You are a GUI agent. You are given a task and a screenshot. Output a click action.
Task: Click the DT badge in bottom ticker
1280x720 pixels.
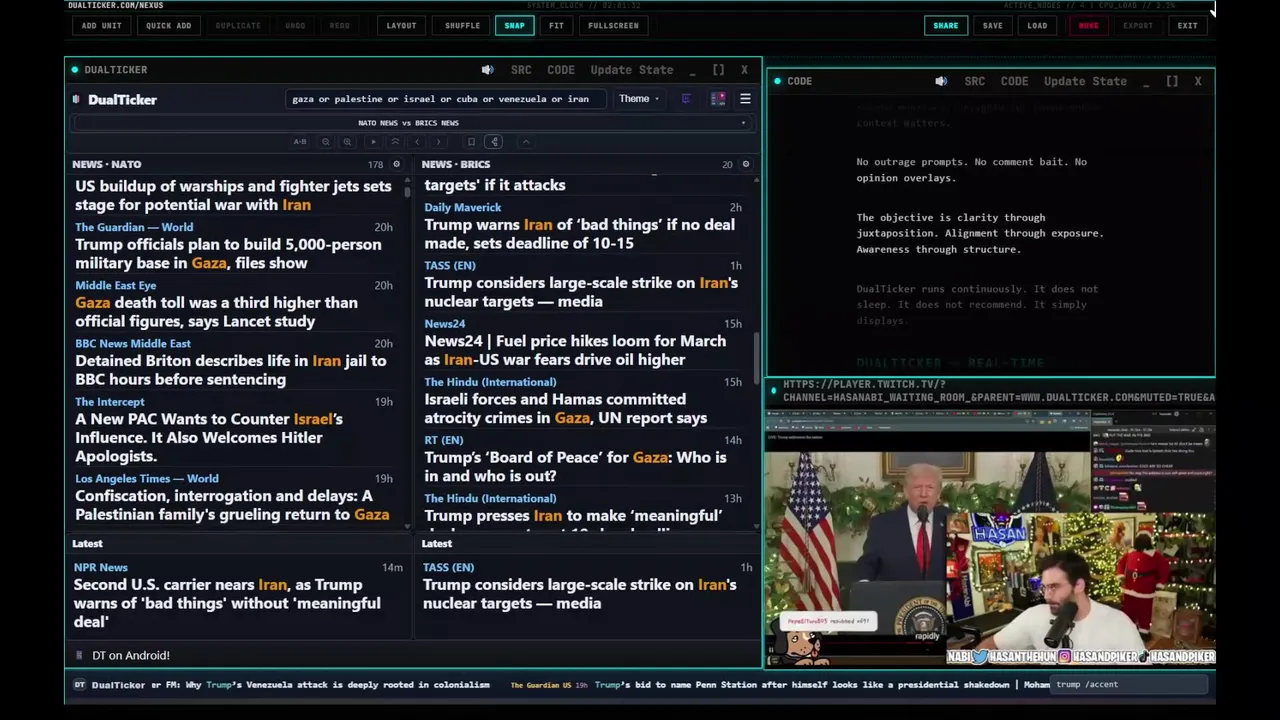pos(80,685)
